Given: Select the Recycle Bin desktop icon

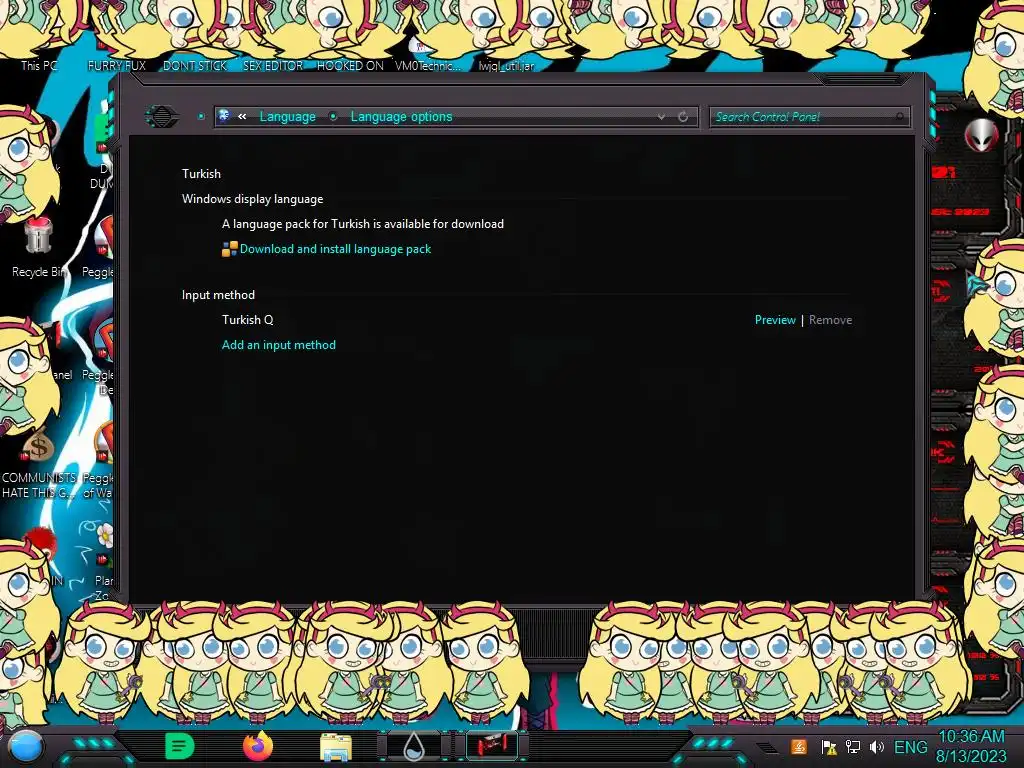Looking at the screenshot, I should (39, 248).
